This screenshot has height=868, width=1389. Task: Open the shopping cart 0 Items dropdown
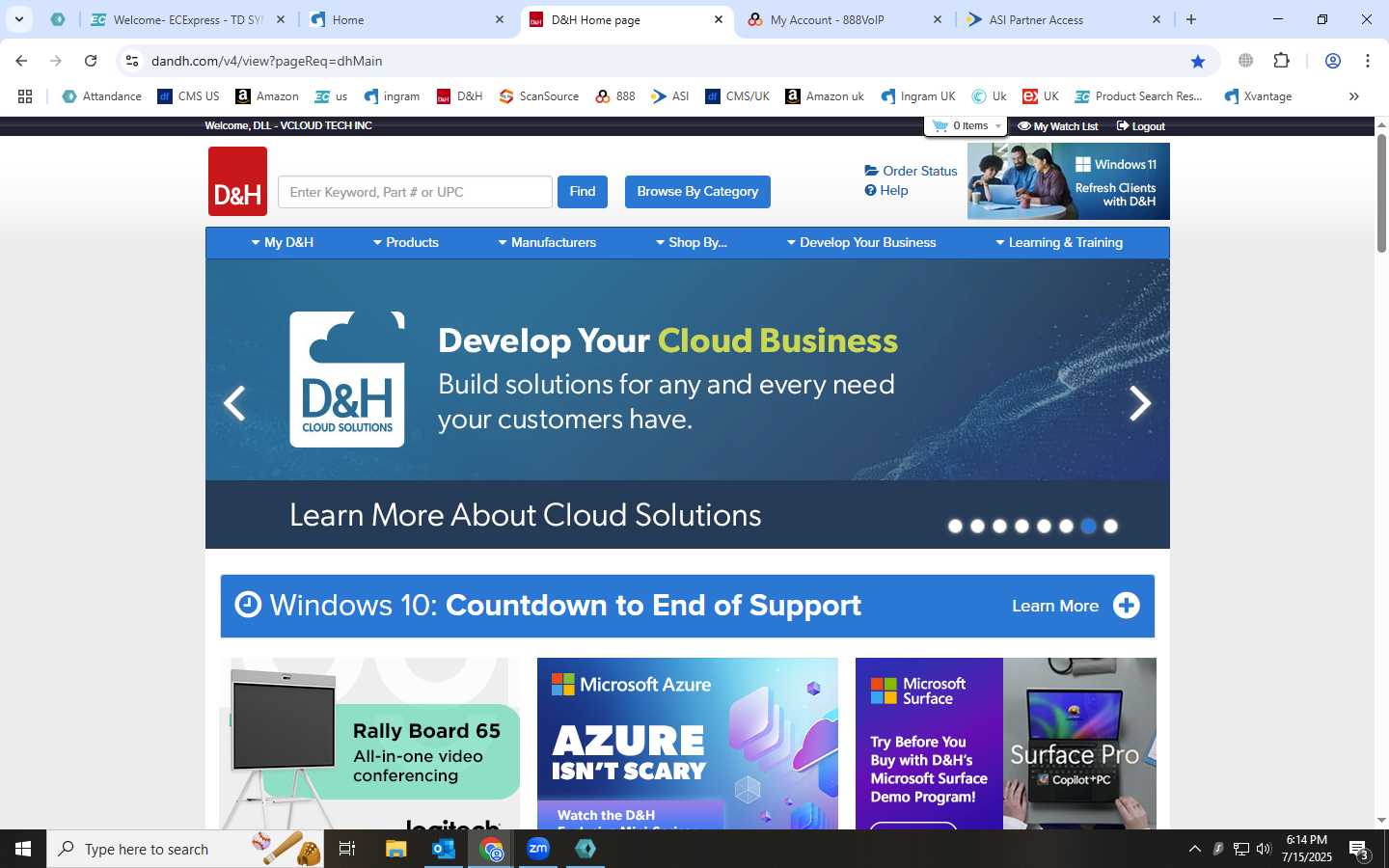click(966, 126)
